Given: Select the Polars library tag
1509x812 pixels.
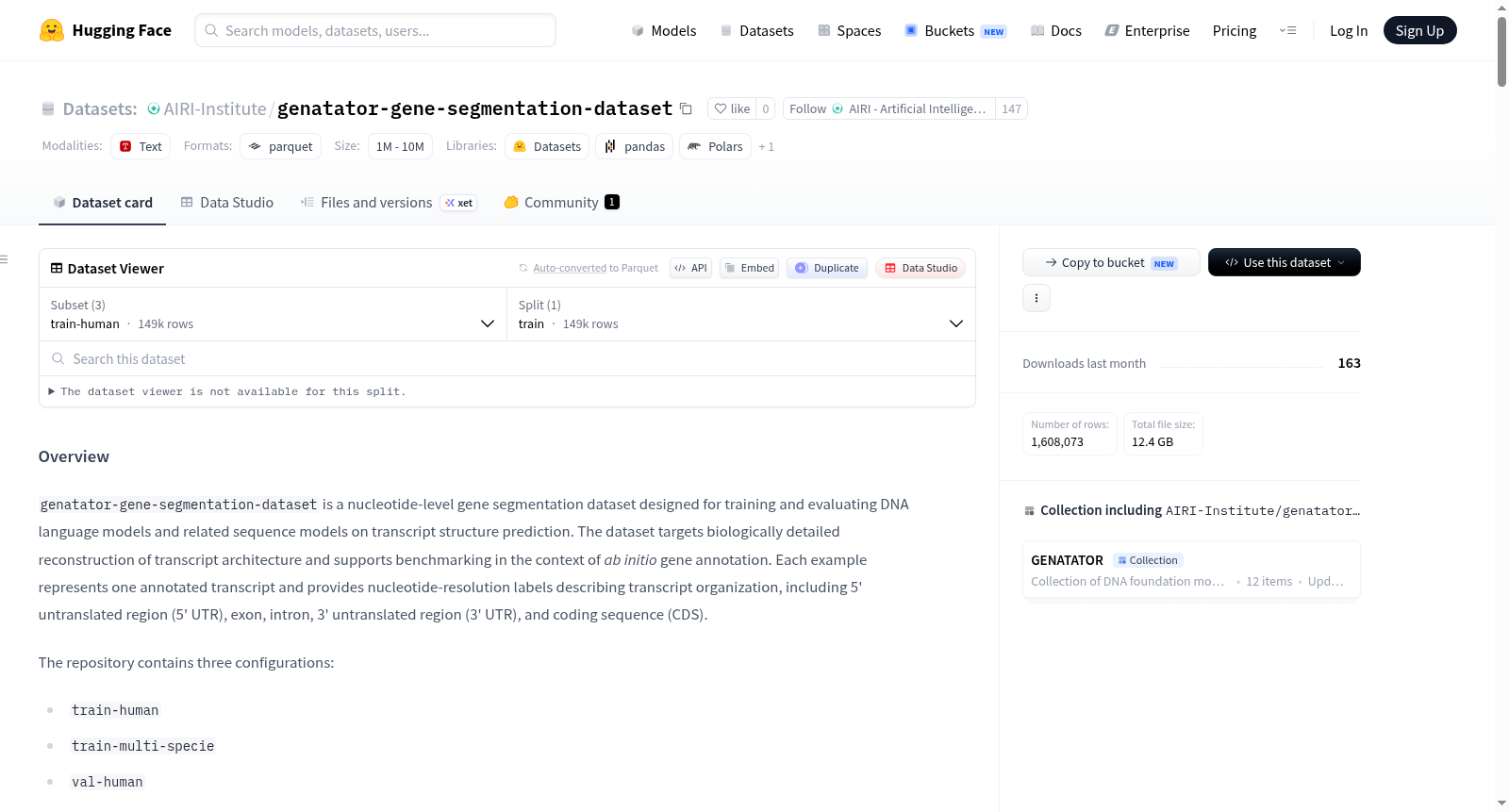Looking at the screenshot, I should point(715,146).
